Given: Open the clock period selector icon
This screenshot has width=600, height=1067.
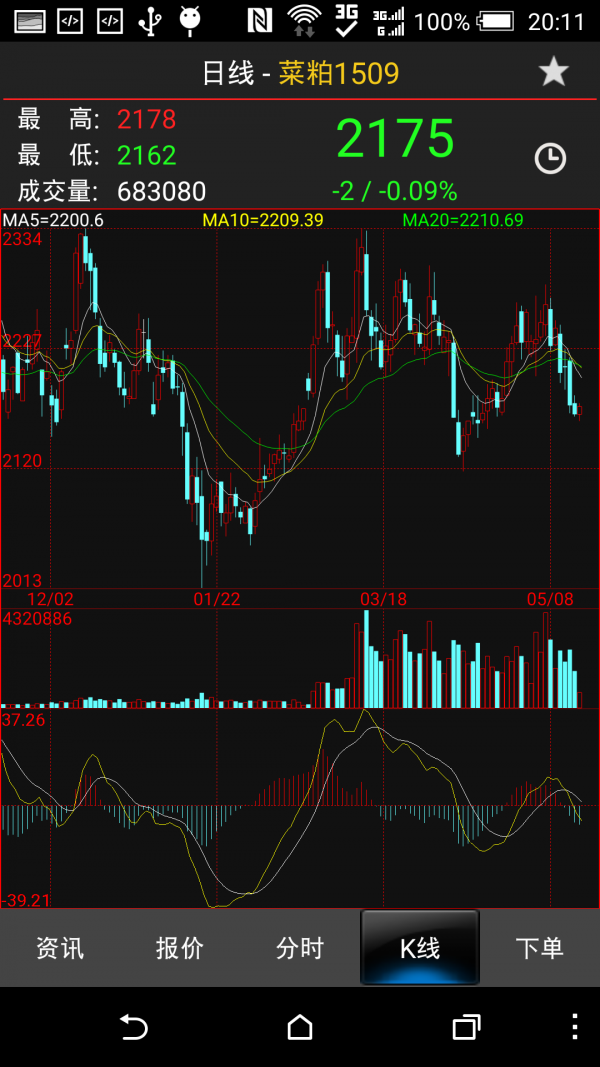Looking at the screenshot, I should coord(550,158).
